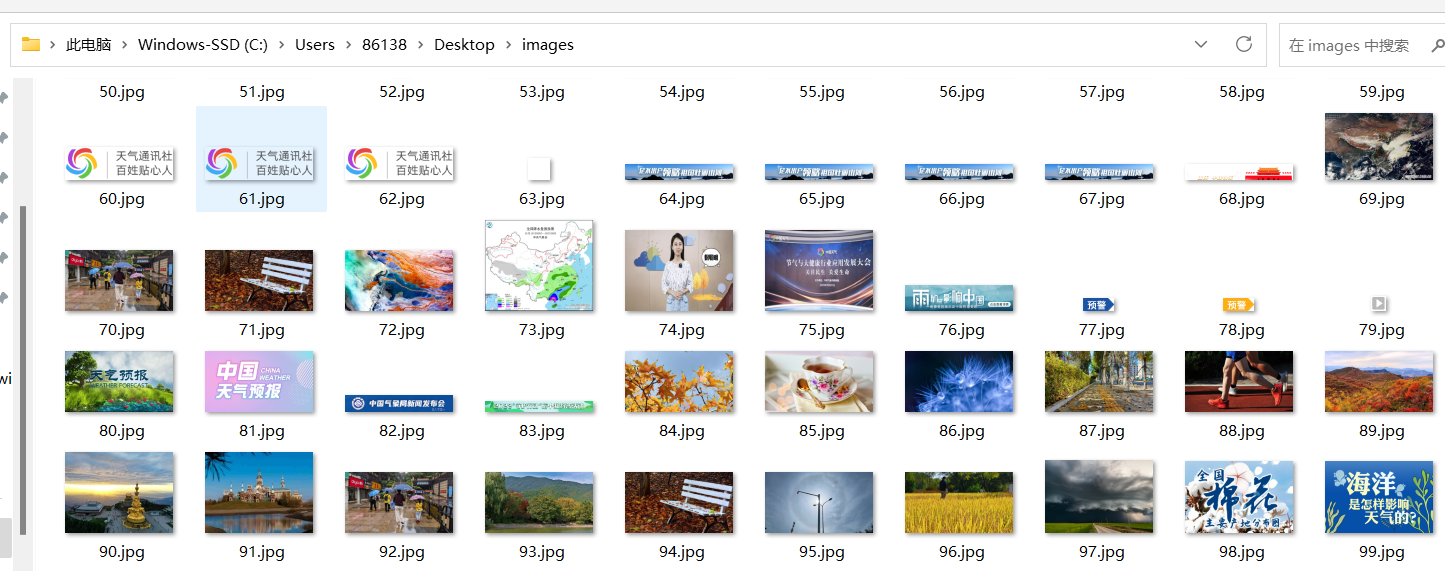This screenshot has height=571, width=1445.
Task: Expand chevron after 此电脑 in path
Action: tap(124, 45)
